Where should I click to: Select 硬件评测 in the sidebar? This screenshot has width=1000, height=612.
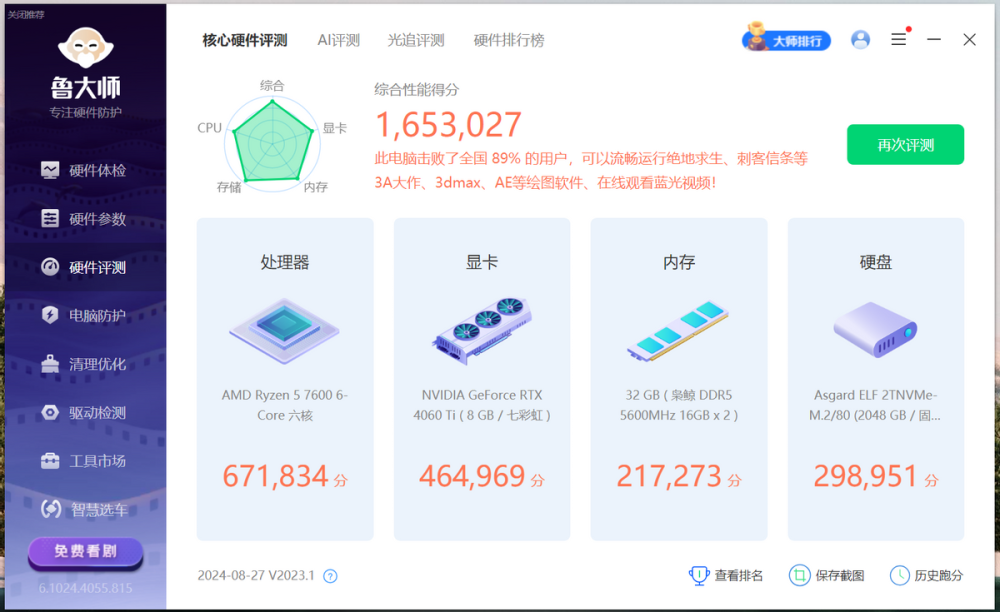(x=84, y=267)
